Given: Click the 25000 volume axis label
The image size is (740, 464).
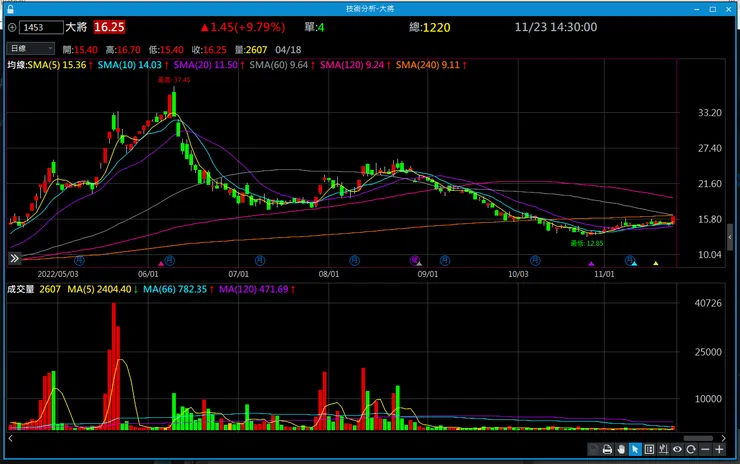Looking at the screenshot, I should coord(708,352).
